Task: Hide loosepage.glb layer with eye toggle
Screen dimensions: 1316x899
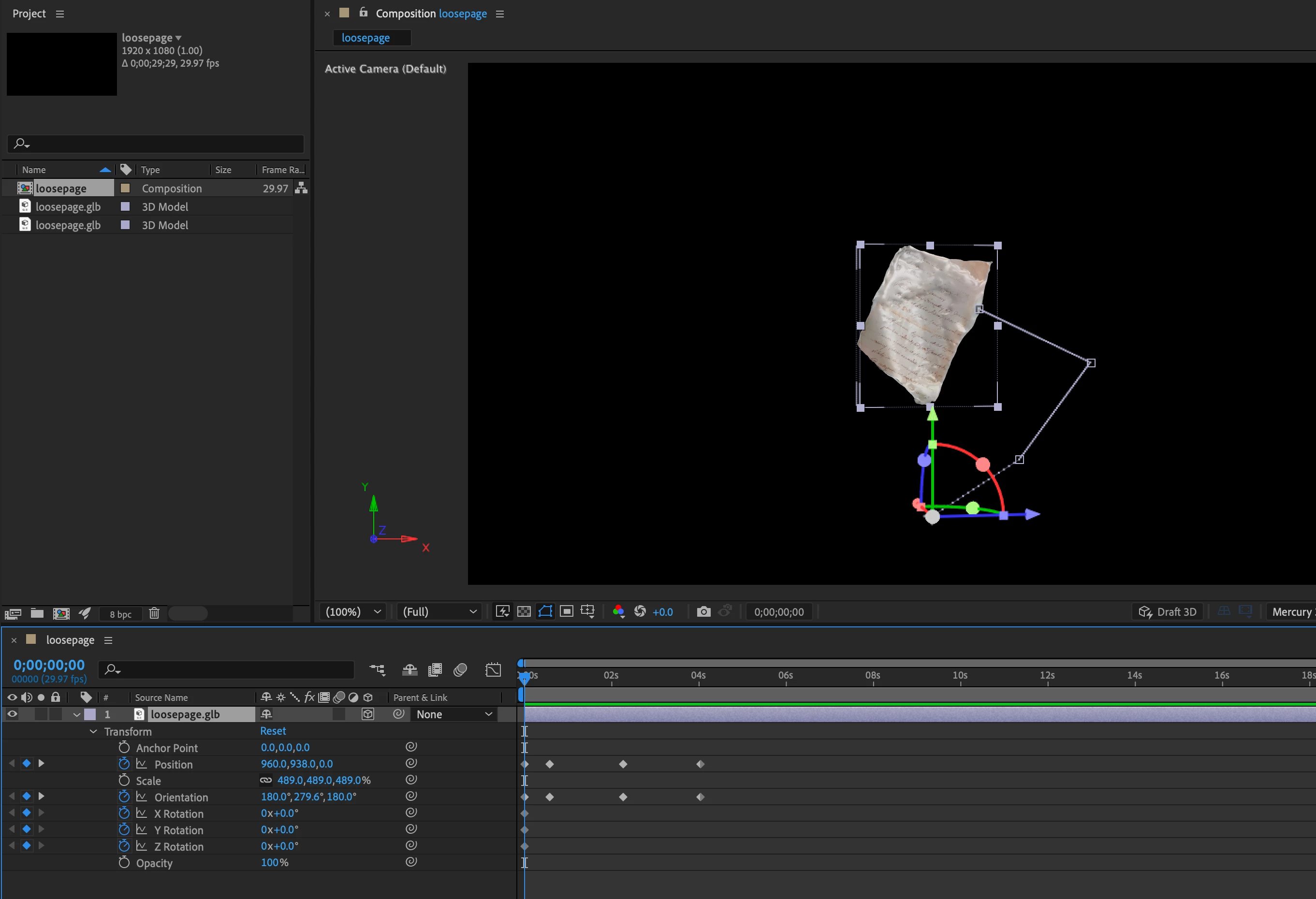Action: click(12, 714)
